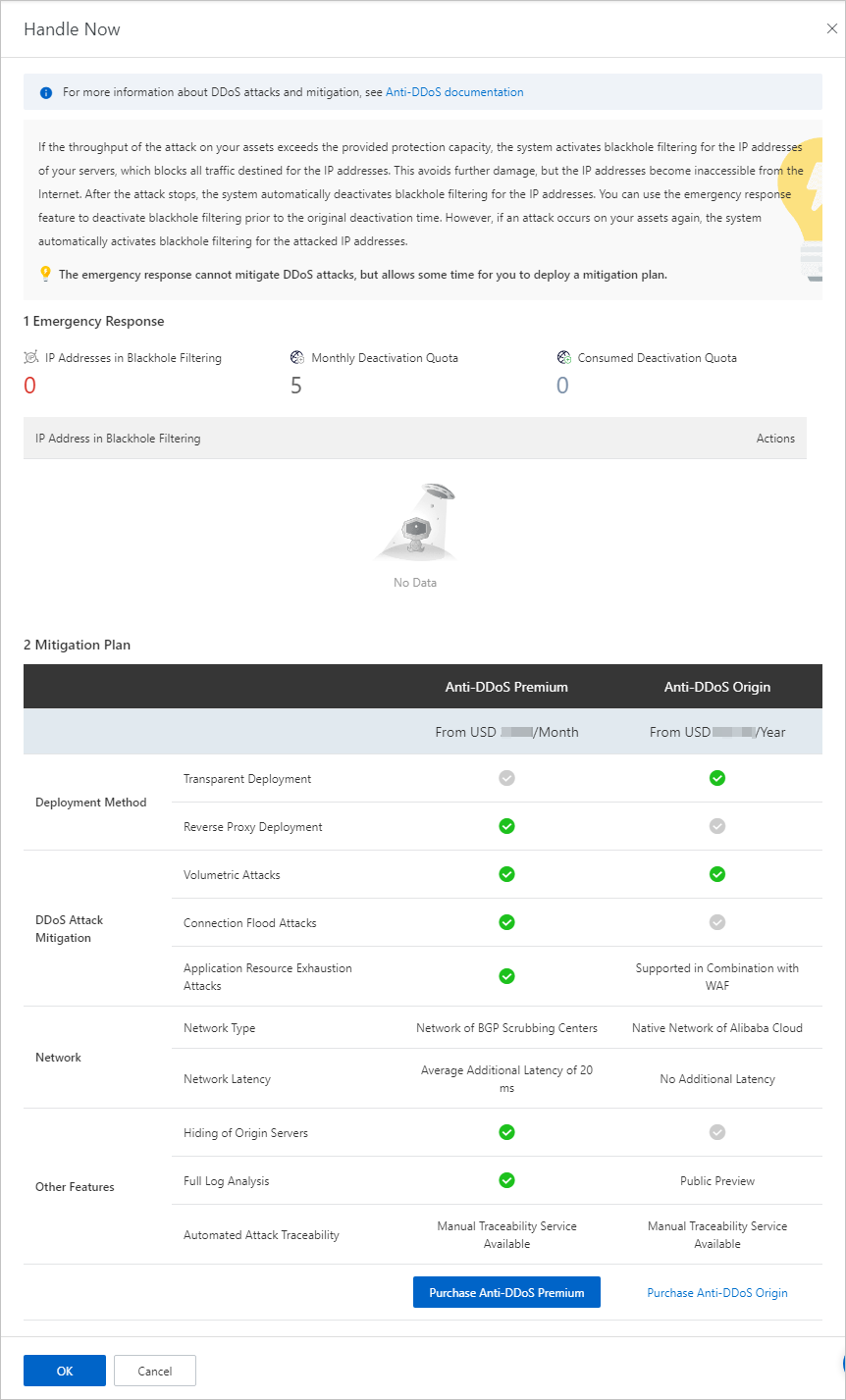Viewport: 846px width, 1400px height.
Task: Click Purchase Anti-DDoS Premium button
Action: [x=506, y=1293]
